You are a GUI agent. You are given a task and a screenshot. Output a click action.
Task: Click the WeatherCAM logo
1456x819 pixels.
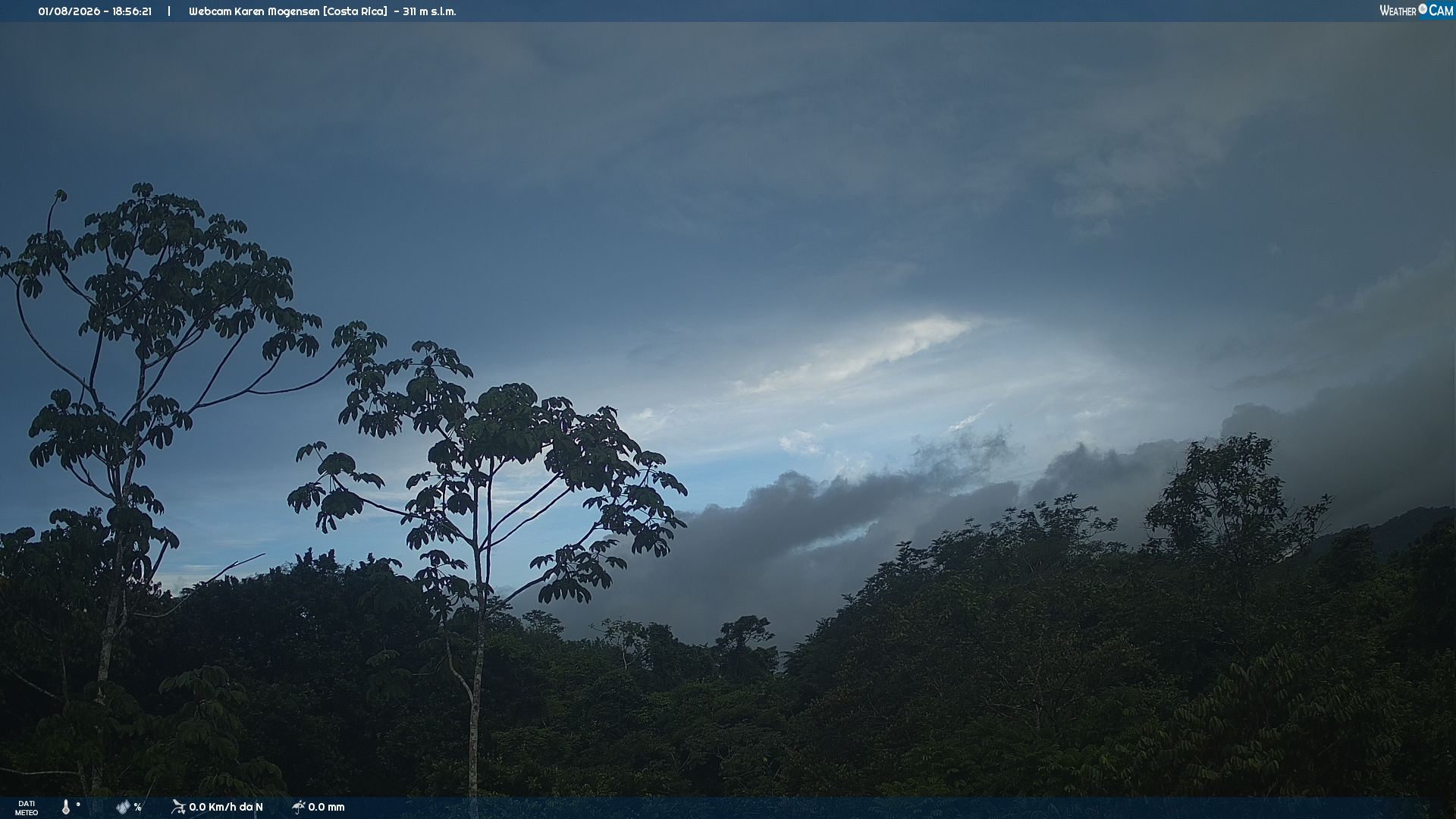click(x=1416, y=11)
